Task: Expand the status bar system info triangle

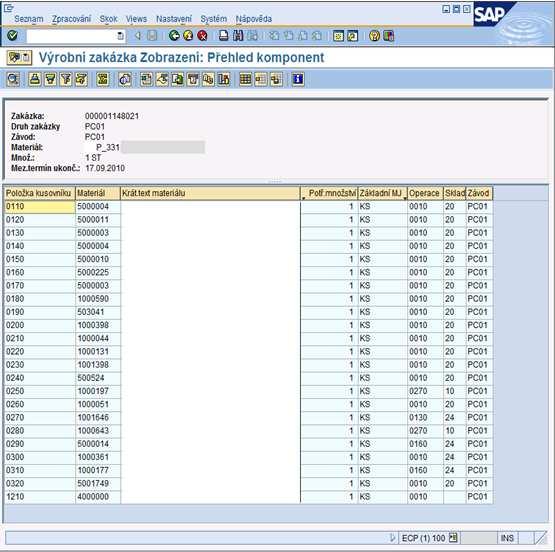Action: 392,538
